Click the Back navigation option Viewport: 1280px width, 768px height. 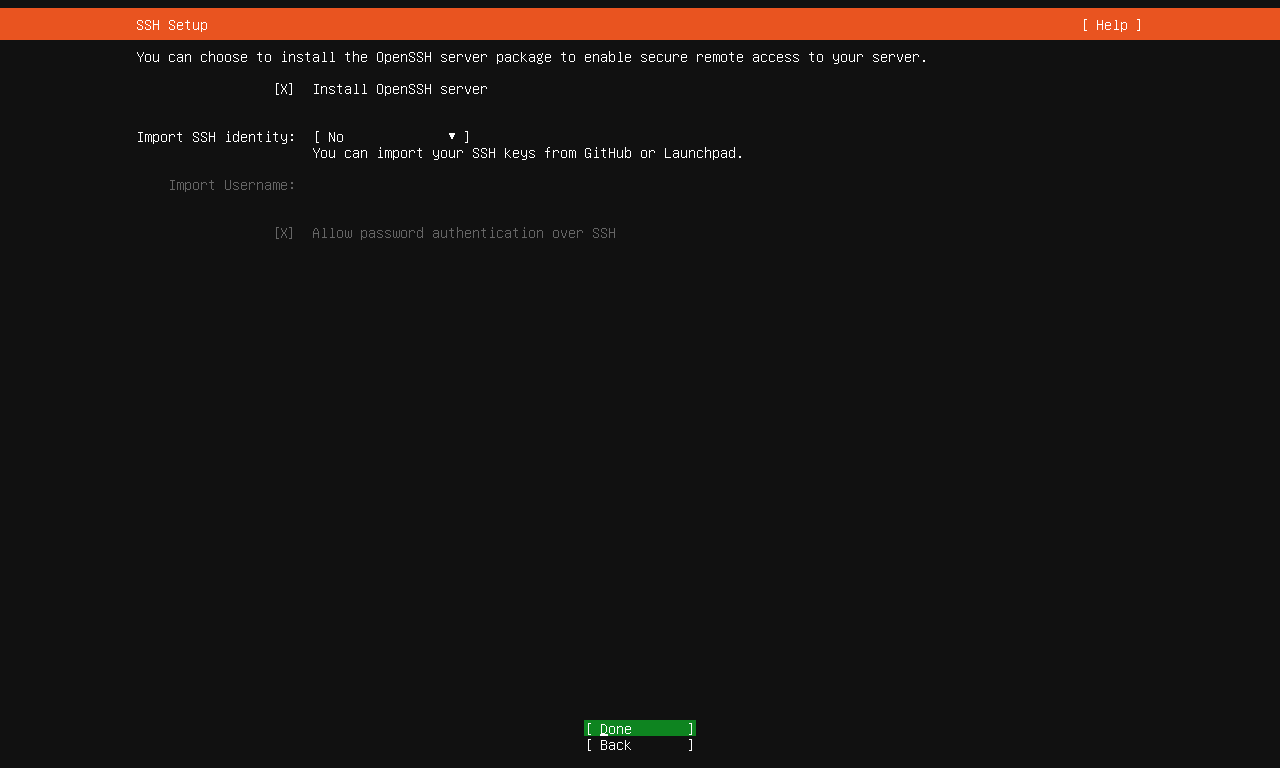[639, 745]
